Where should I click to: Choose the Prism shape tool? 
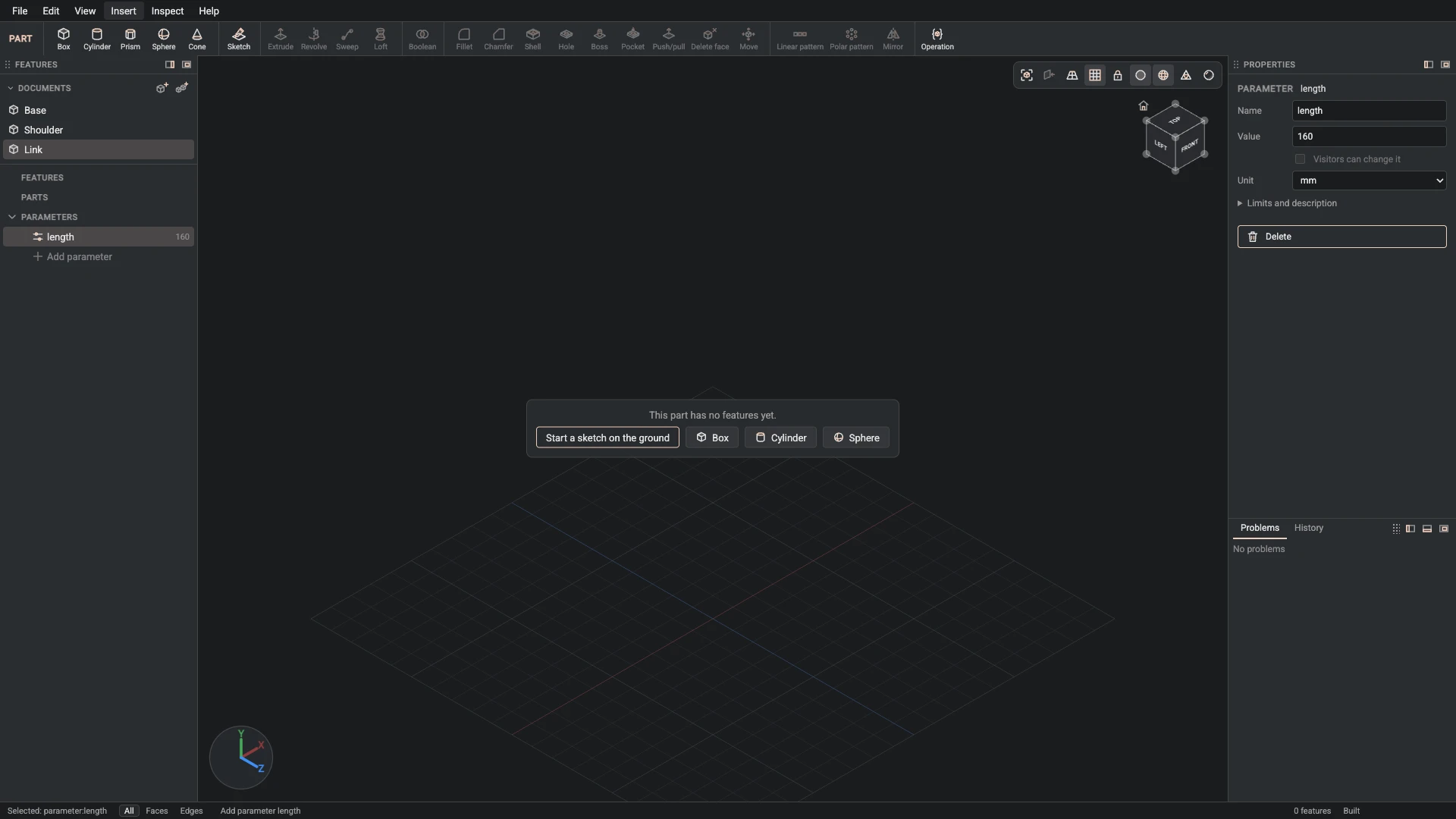(130, 39)
